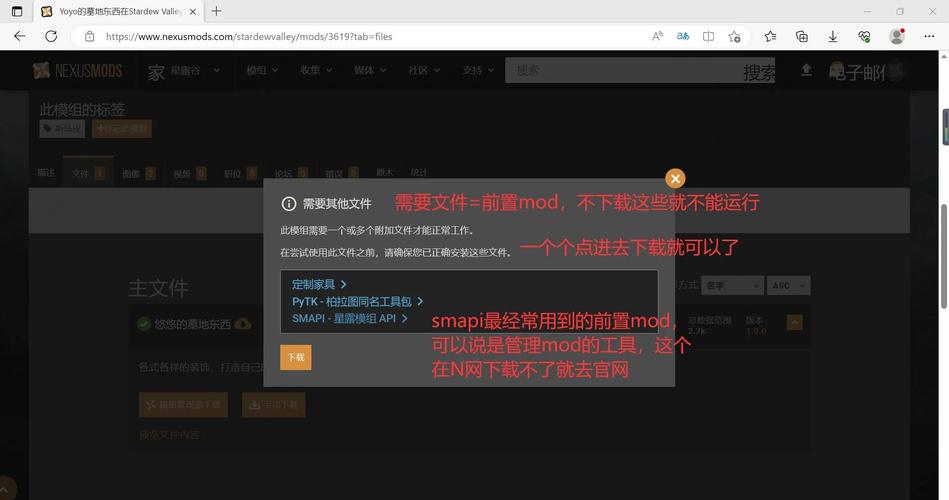Switch to the 图像 tab
Viewport: 949px width, 500px height.
point(139,173)
